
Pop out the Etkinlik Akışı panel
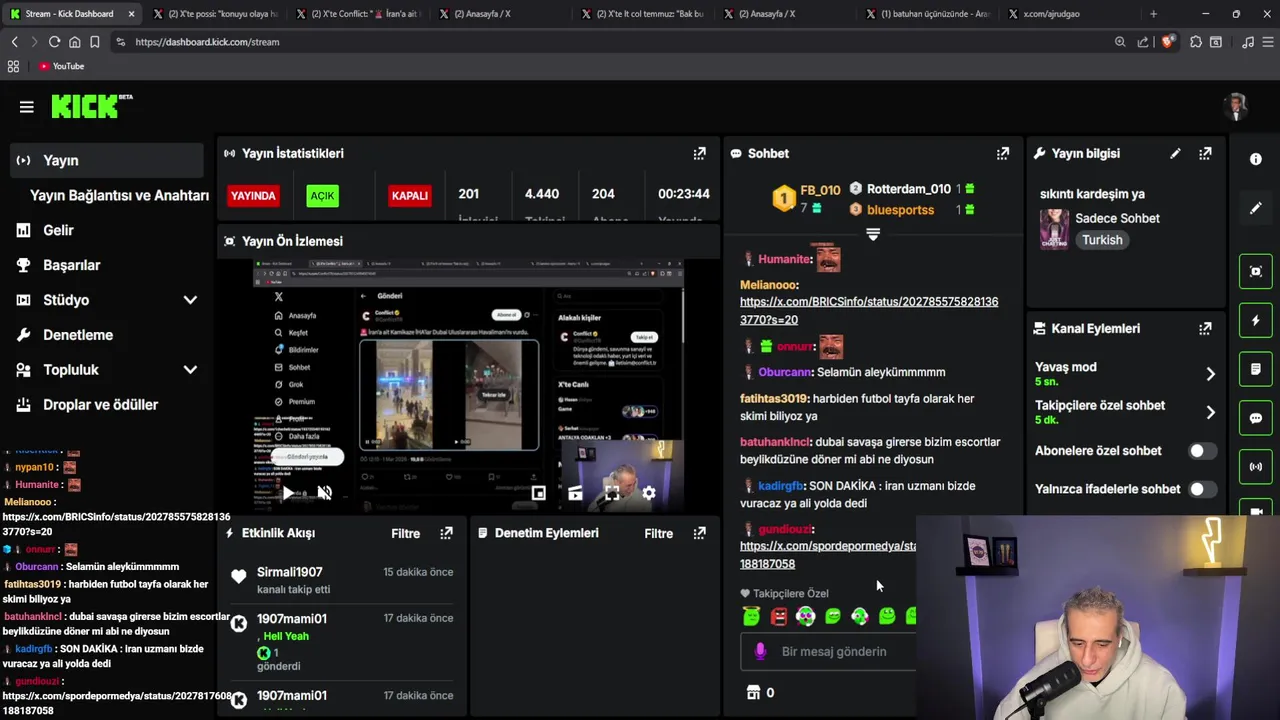tap(447, 533)
